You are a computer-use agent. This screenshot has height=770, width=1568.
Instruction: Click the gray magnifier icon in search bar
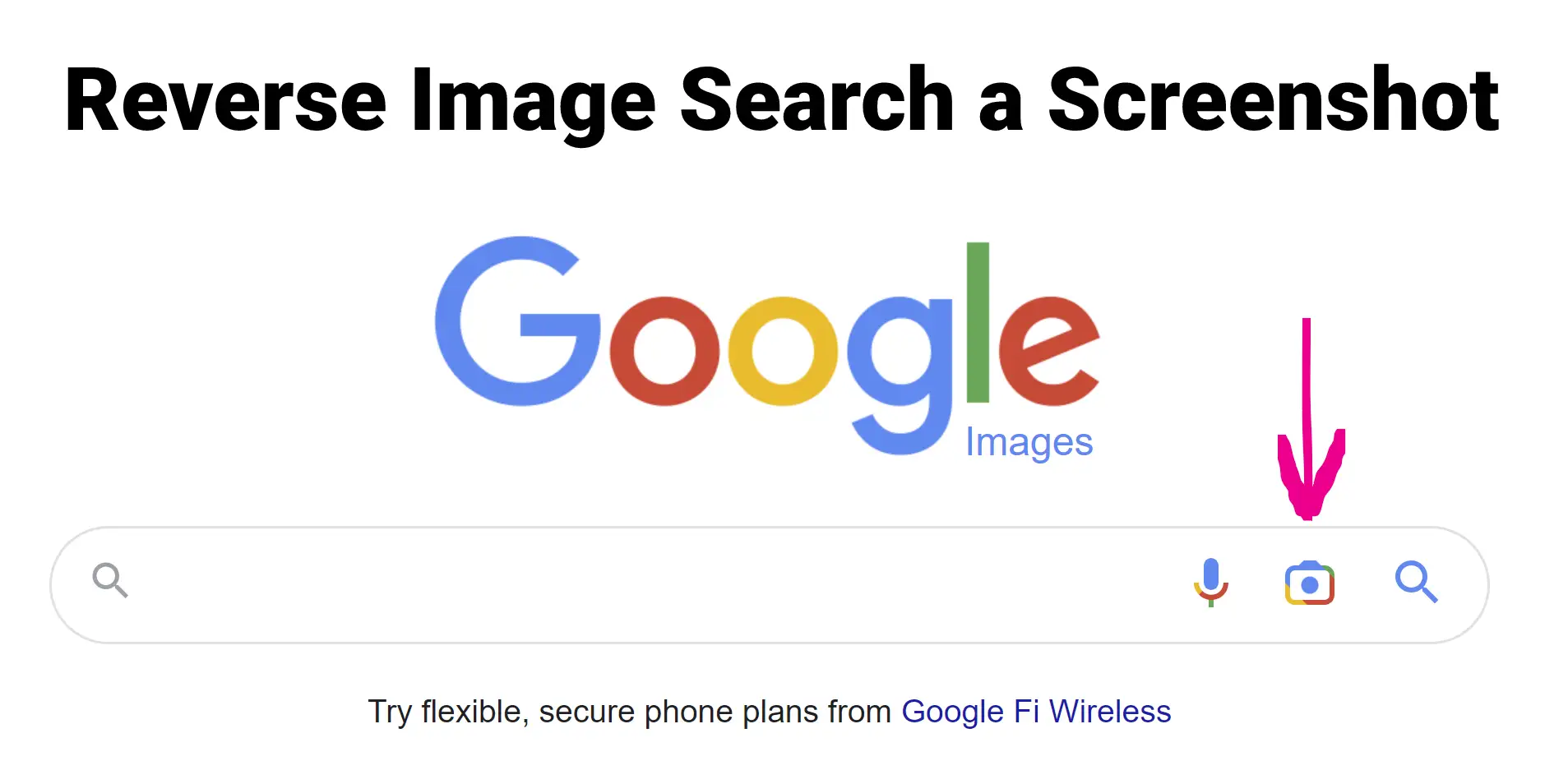pos(110,580)
